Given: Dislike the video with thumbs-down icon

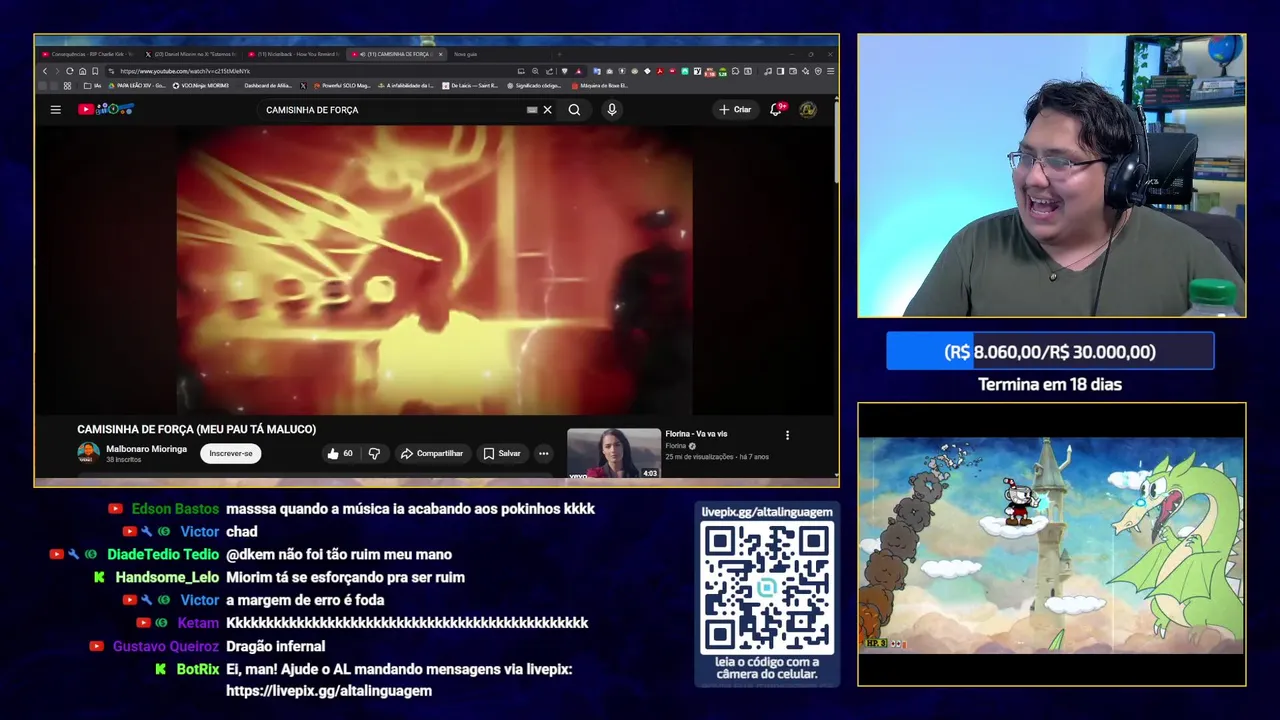Looking at the screenshot, I should 374,453.
